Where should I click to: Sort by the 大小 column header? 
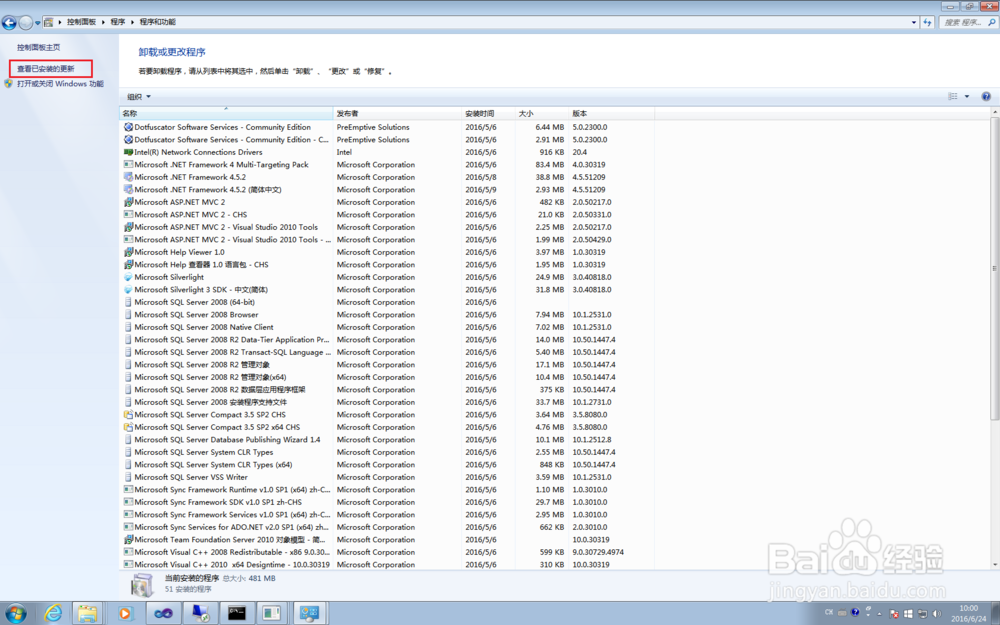tap(542, 114)
